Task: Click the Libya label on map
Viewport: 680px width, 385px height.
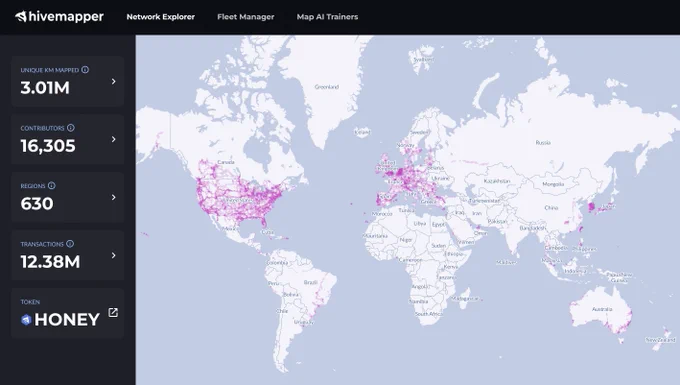Action: [x=420, y=224]
